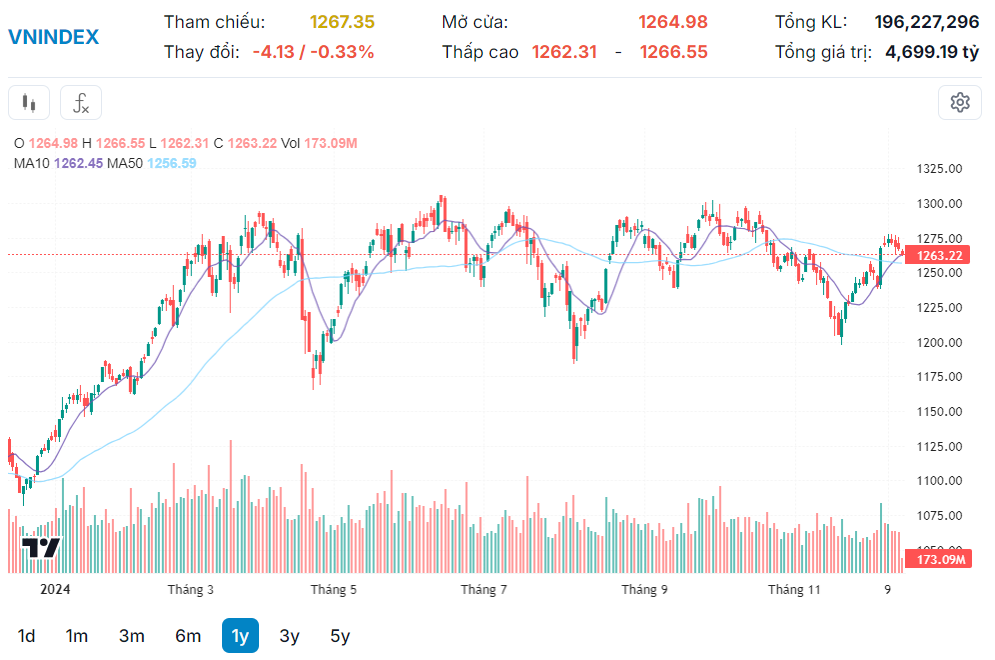Open the fx indicators menu

81,102
